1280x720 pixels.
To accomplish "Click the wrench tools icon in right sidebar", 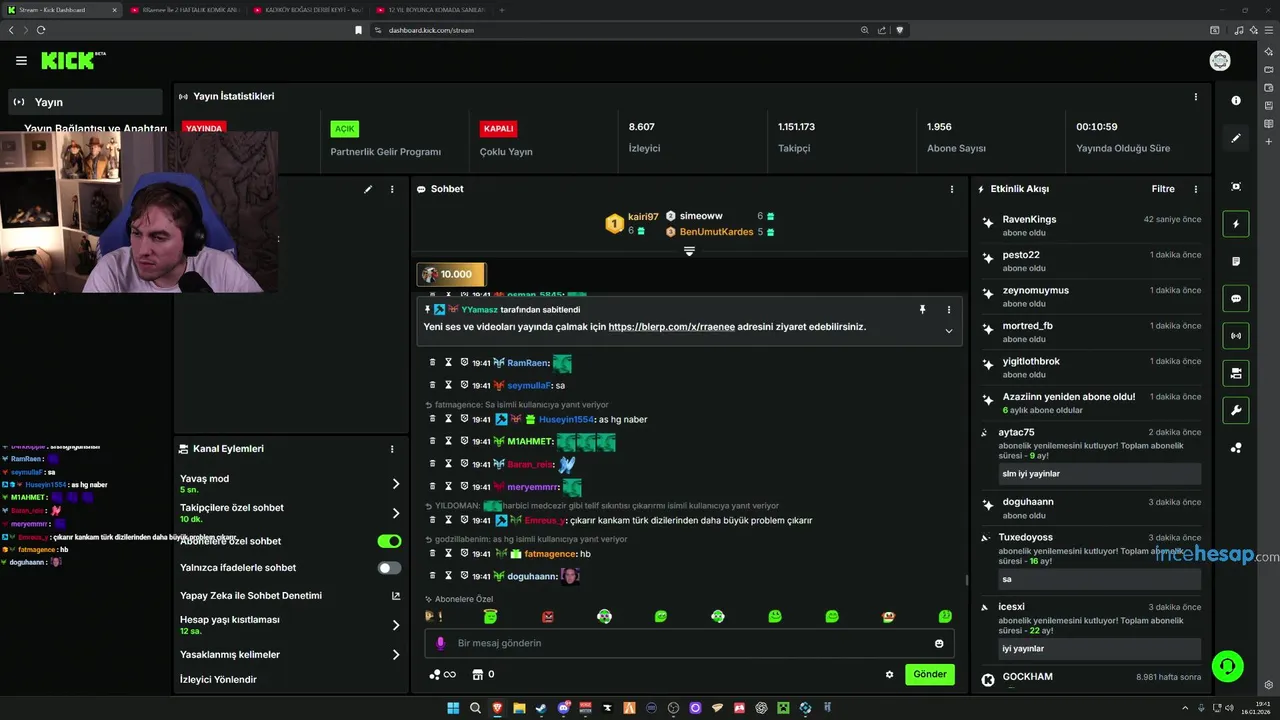I will (1236, 410).
